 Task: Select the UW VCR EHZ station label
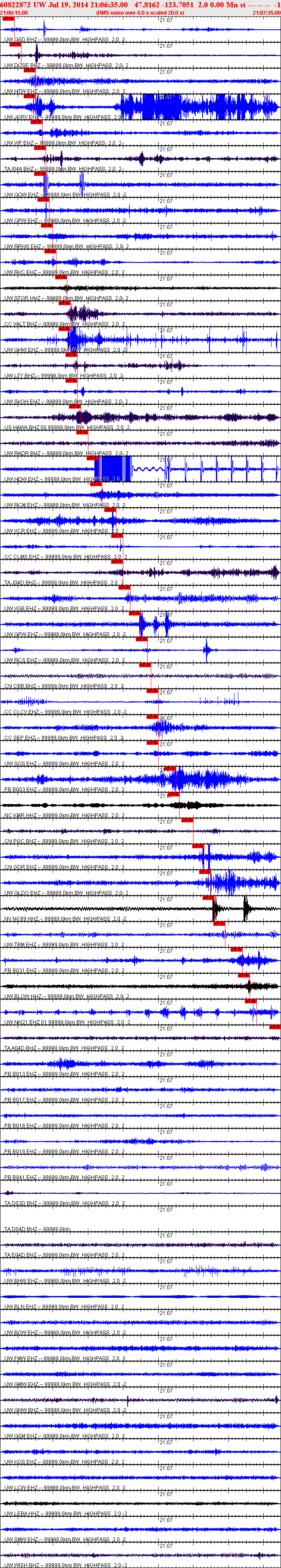65,531
